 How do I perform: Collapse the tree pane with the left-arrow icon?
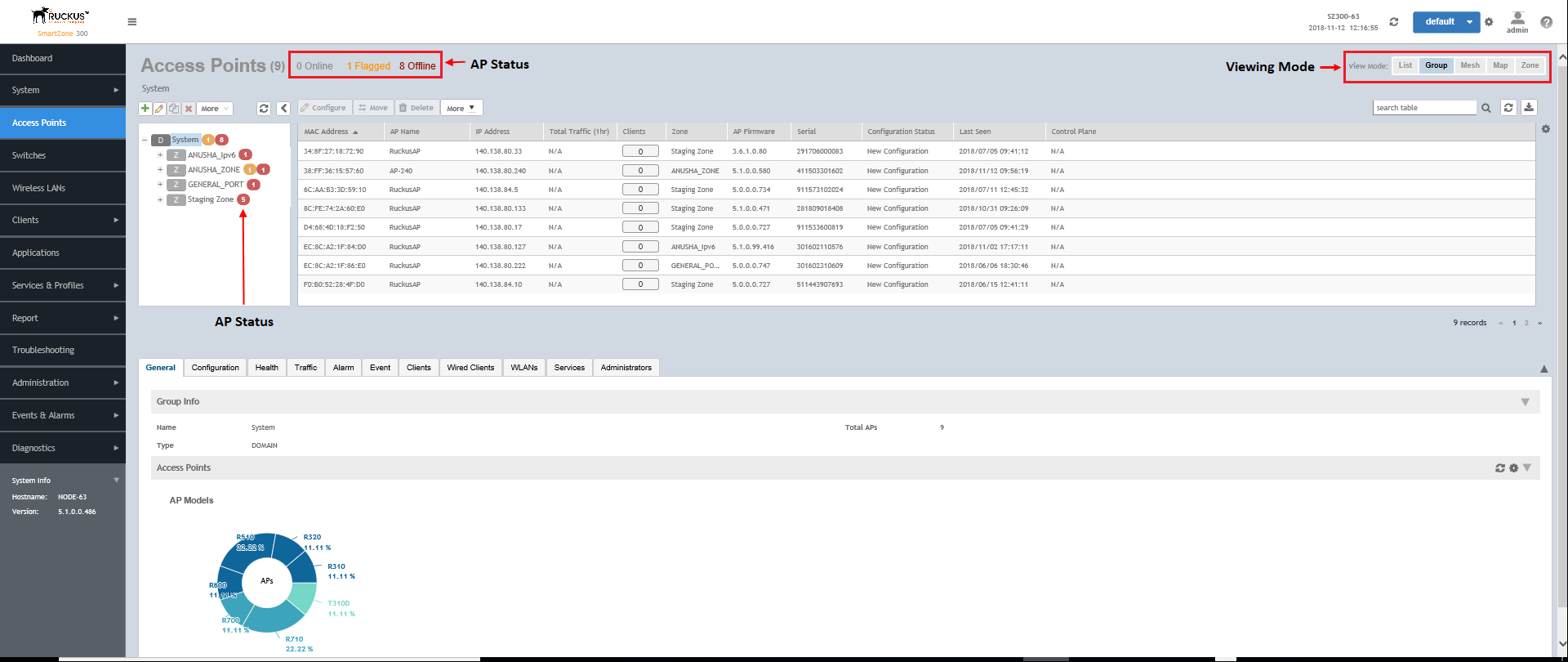[283, 109]
